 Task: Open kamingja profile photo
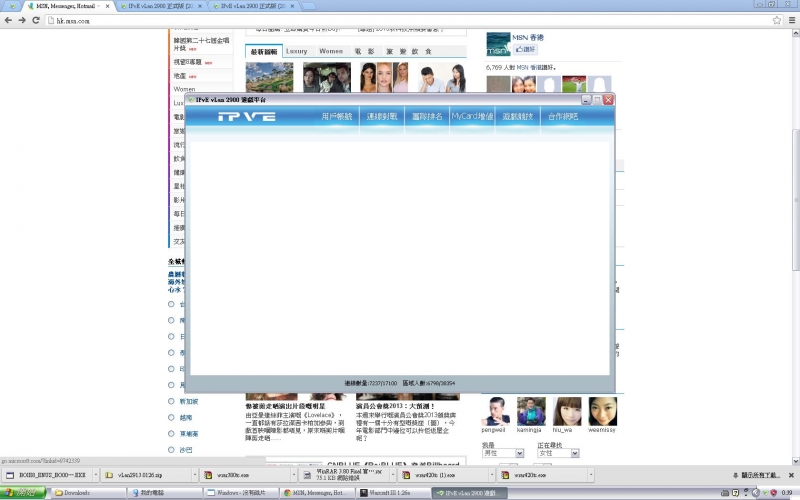531,411
